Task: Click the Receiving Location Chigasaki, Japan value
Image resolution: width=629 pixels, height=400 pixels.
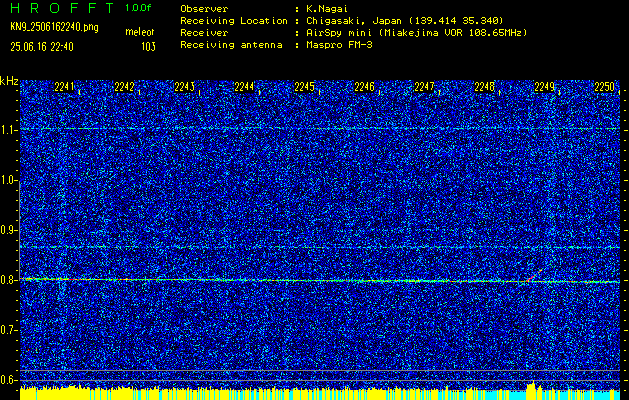Action: [404, 20]
